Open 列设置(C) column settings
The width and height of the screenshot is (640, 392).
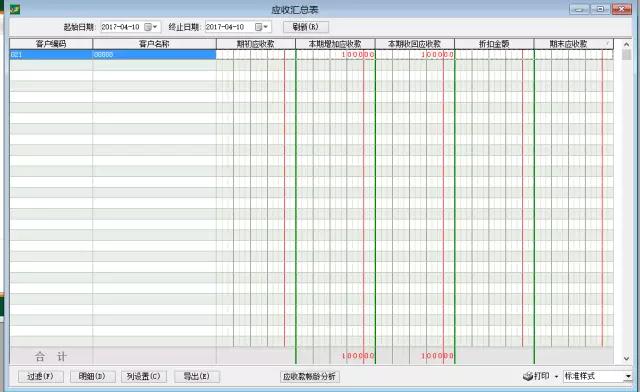144,376
